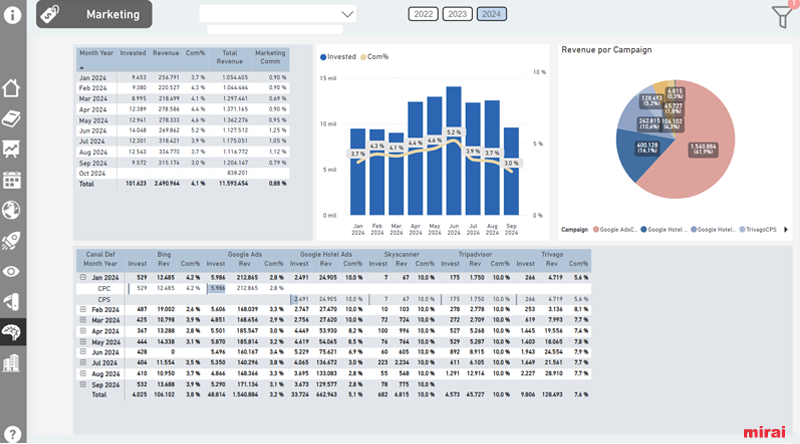The image size is (800, 444).
Task: Expand the Sep 2024 row
Action: (x=83, y=384)
